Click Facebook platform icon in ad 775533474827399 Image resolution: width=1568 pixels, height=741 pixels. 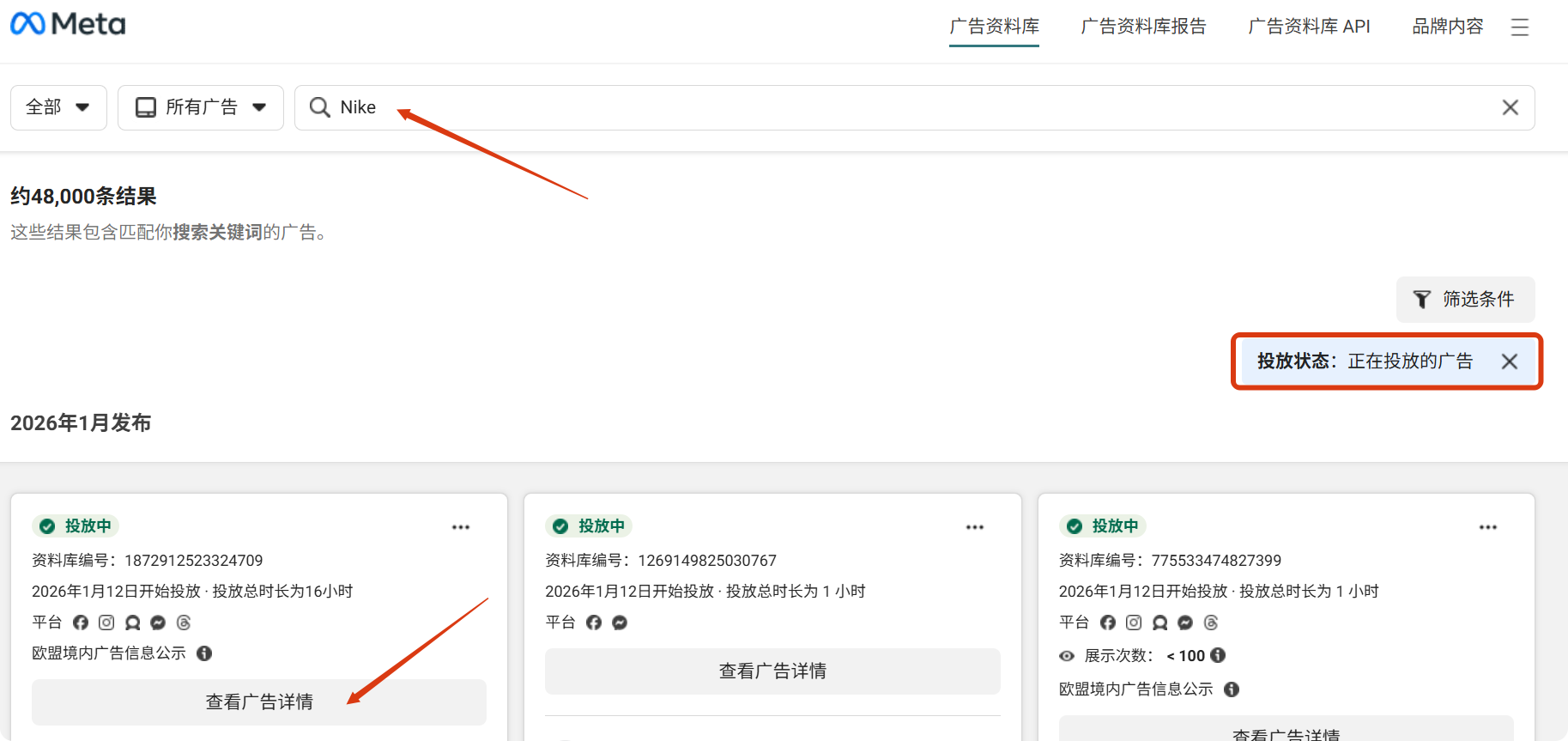click(x=1108, y=623)
